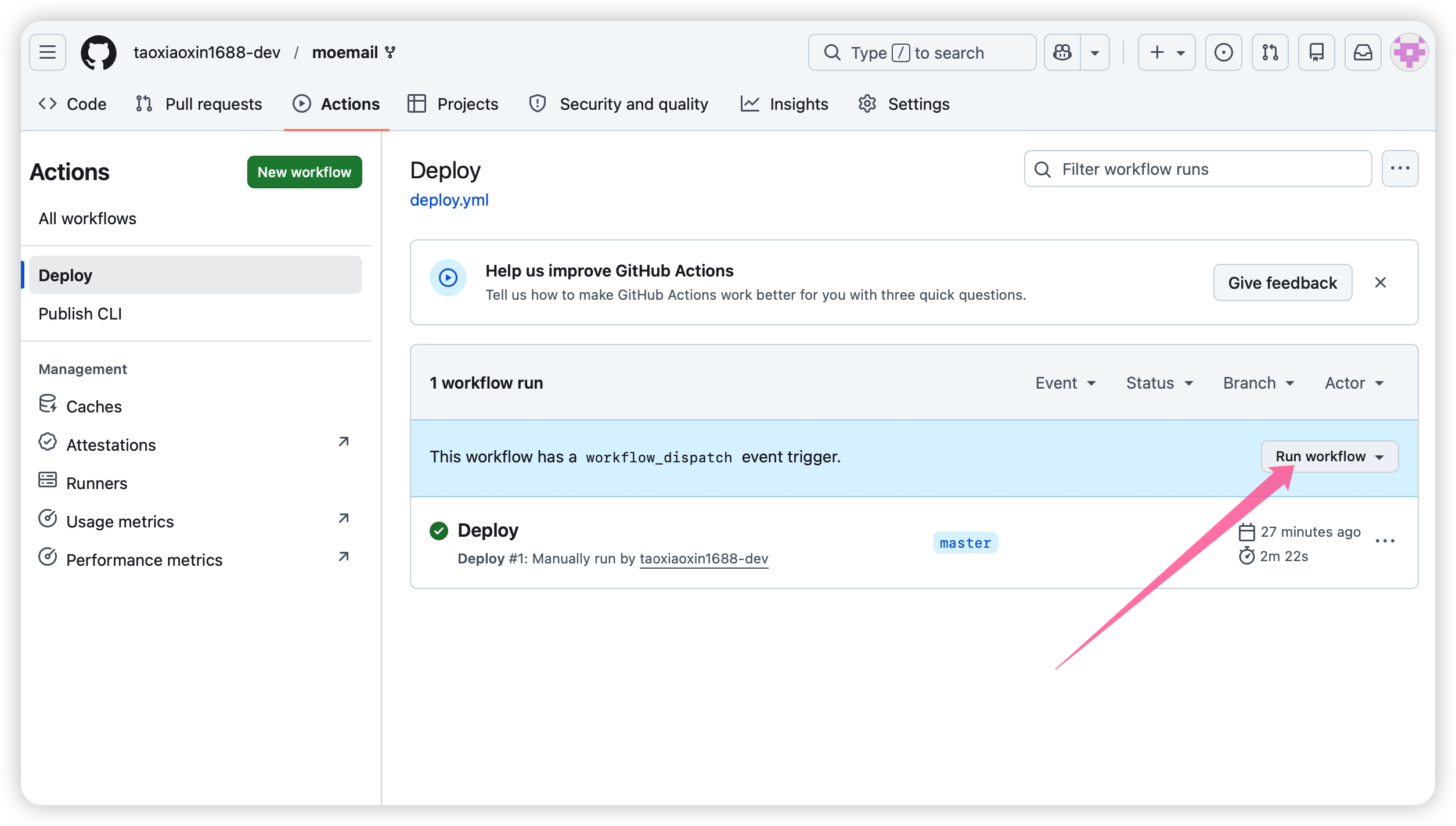Click the GitHub logo icon

tap(98, 52)
